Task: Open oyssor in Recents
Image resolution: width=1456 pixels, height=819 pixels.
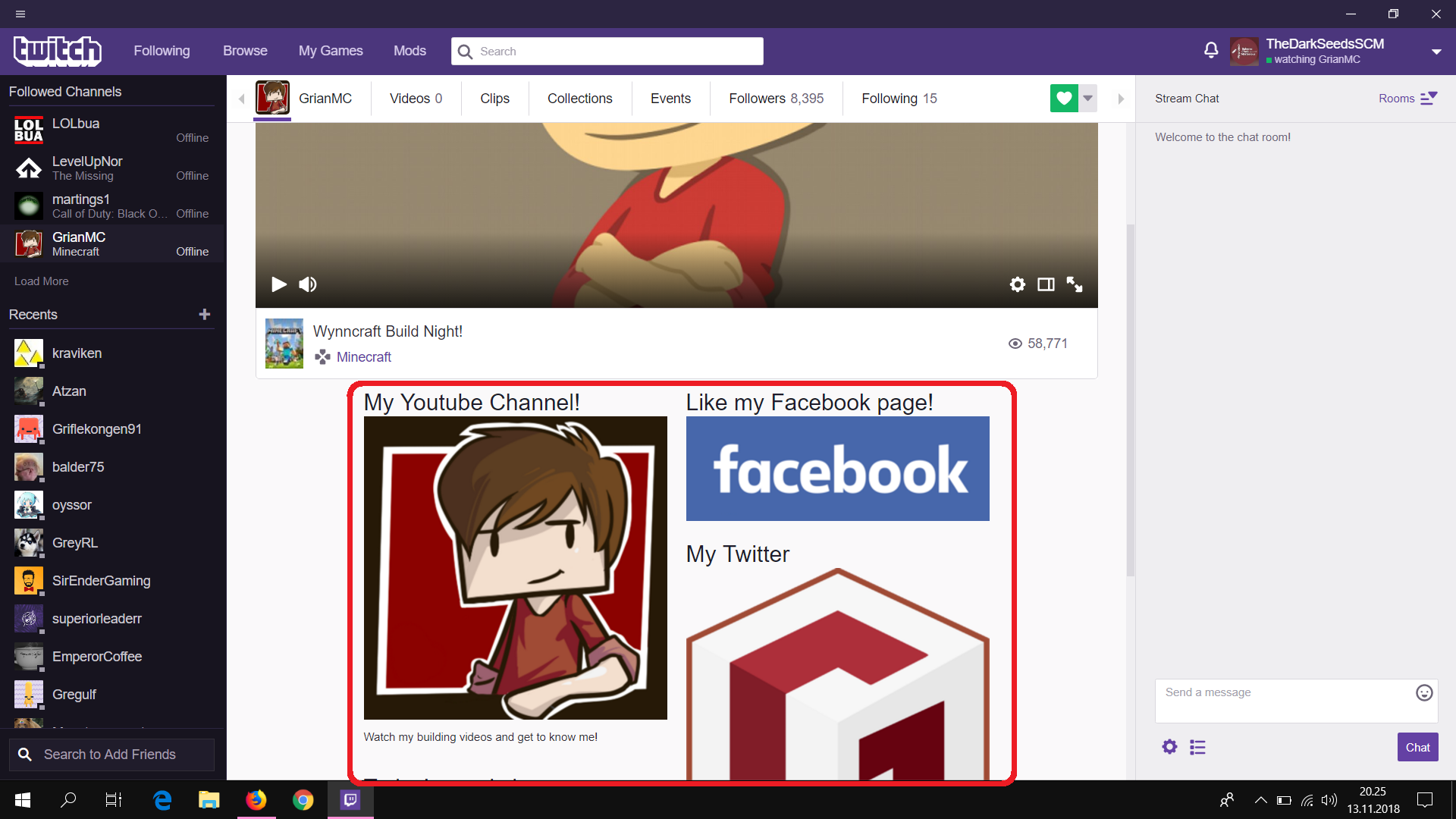Action: [x=113, y=505]
